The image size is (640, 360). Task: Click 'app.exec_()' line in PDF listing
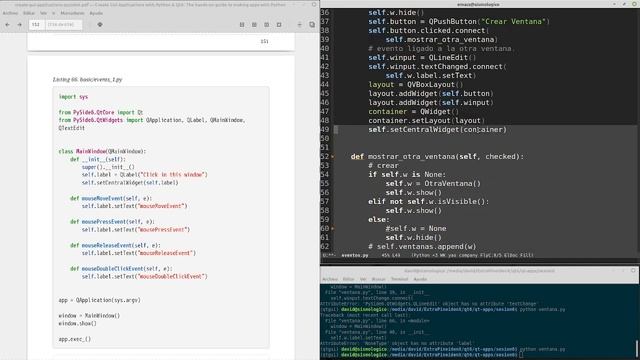pos(75,339)
